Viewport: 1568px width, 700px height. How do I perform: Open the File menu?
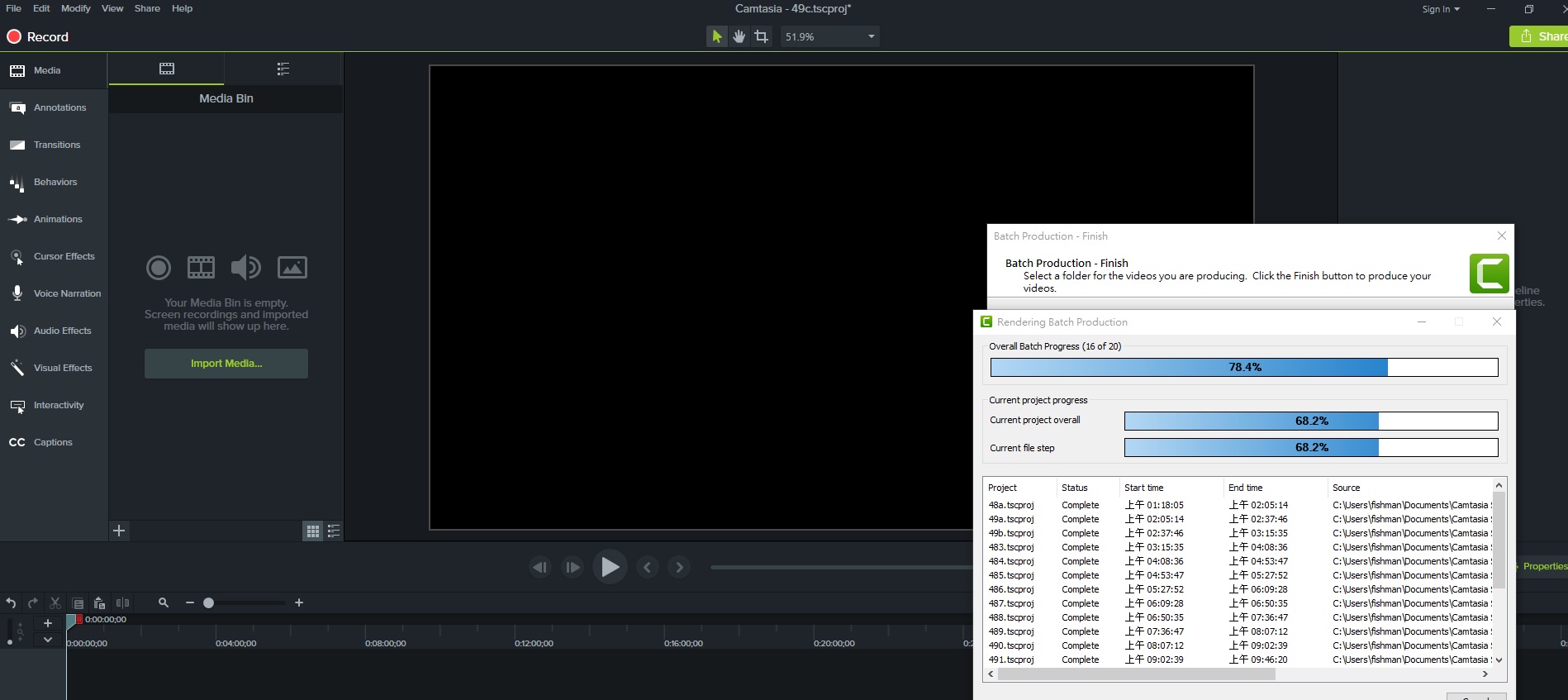tap(13, 8)
